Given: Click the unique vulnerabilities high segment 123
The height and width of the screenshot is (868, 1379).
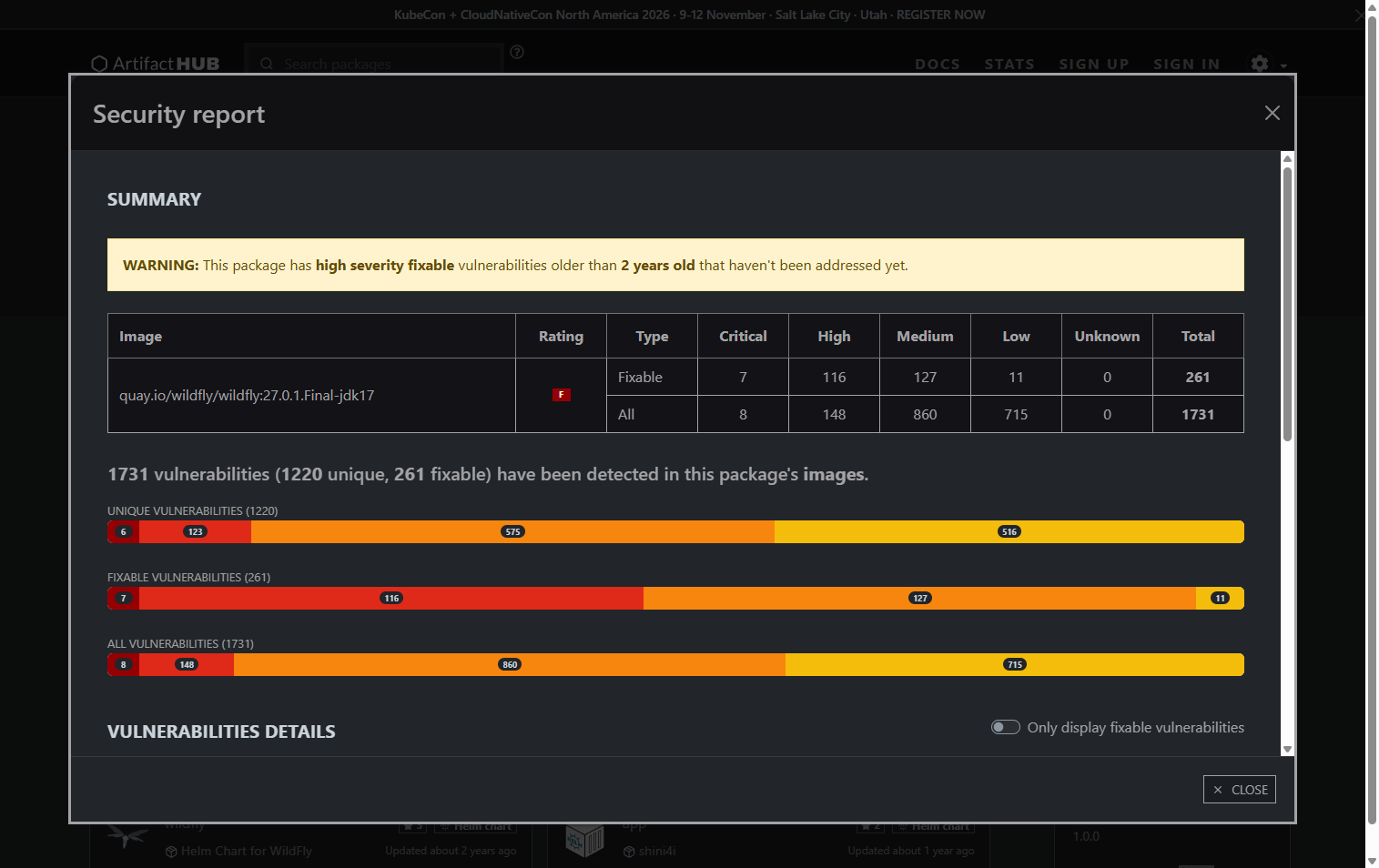Looking at the screenshot, I should (195, 531).
